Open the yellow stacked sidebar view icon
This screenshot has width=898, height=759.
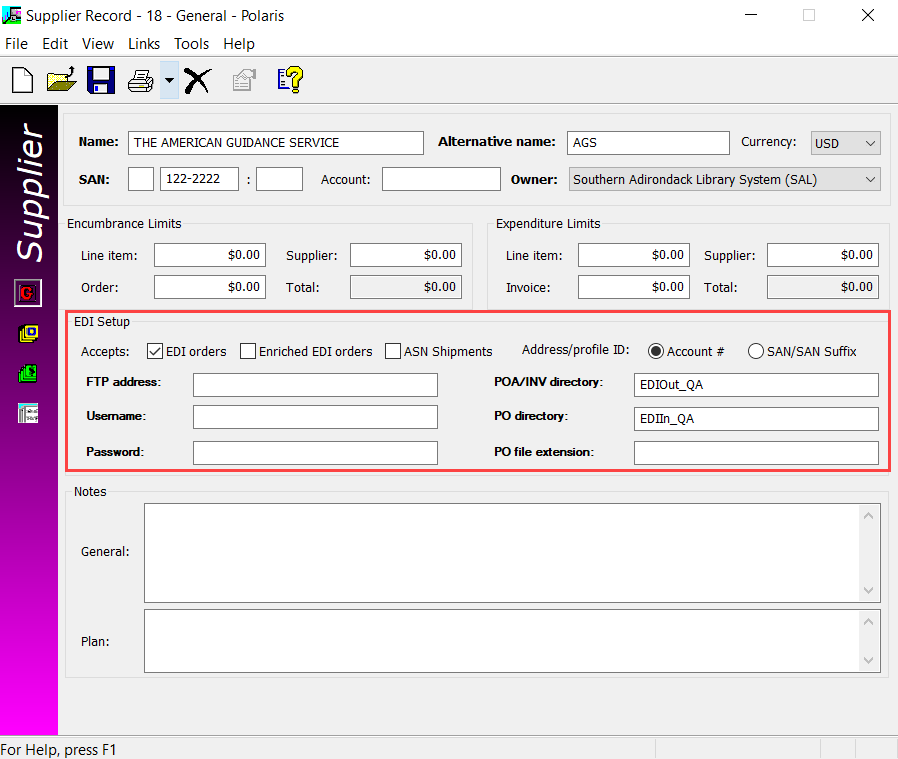point(28,333)
